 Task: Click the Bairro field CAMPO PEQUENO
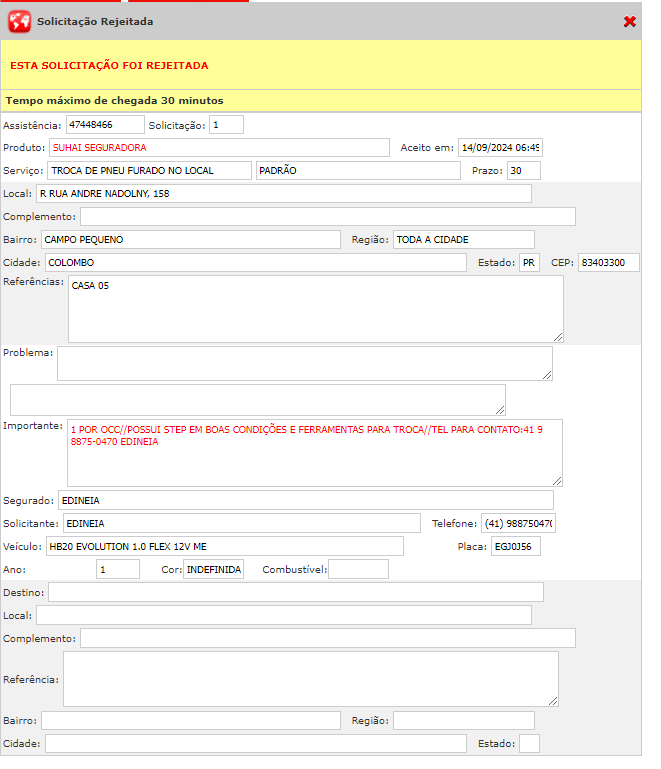click(x=191, y=240)
